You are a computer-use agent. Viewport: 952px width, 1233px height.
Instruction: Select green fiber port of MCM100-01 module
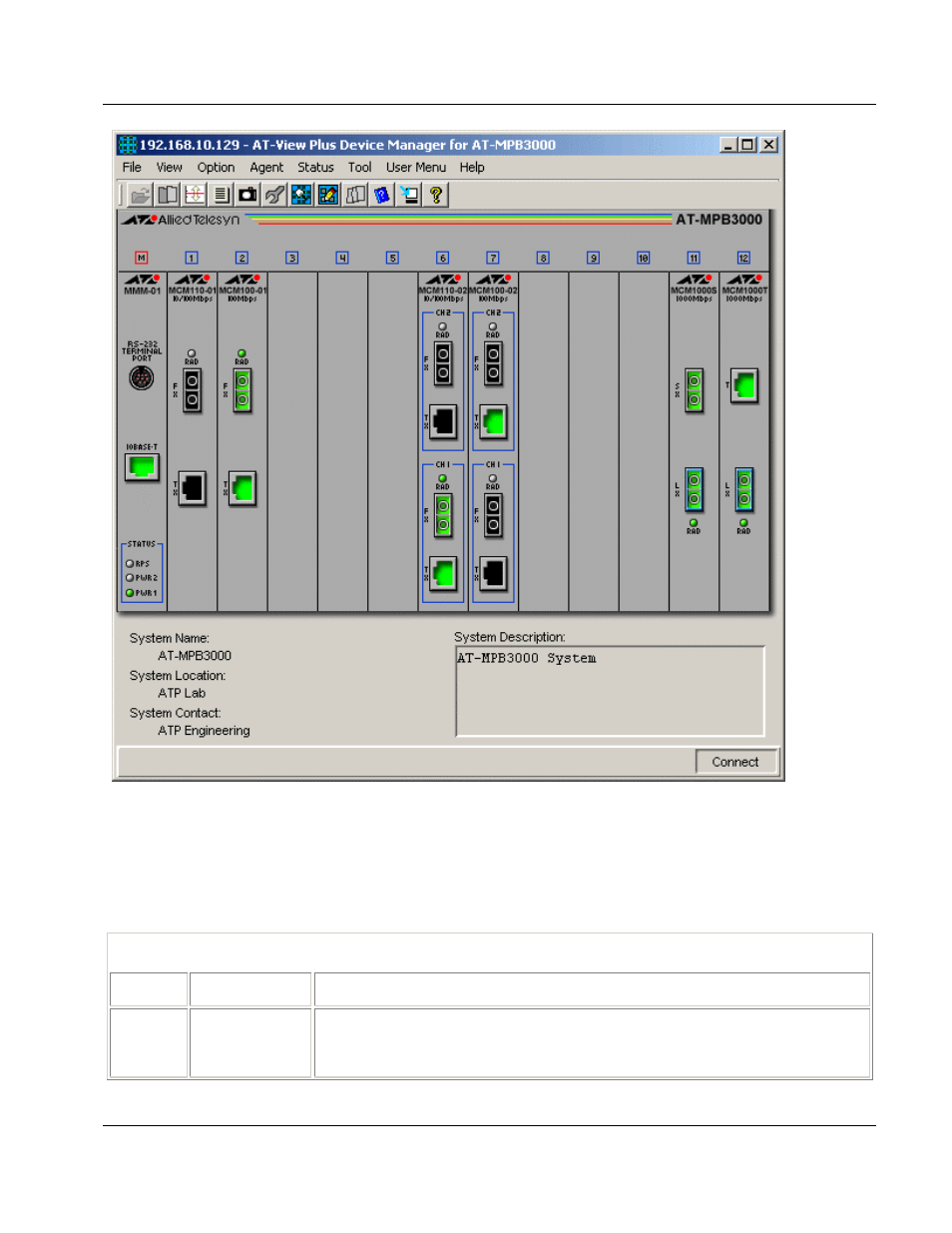(x=242, y=389)
